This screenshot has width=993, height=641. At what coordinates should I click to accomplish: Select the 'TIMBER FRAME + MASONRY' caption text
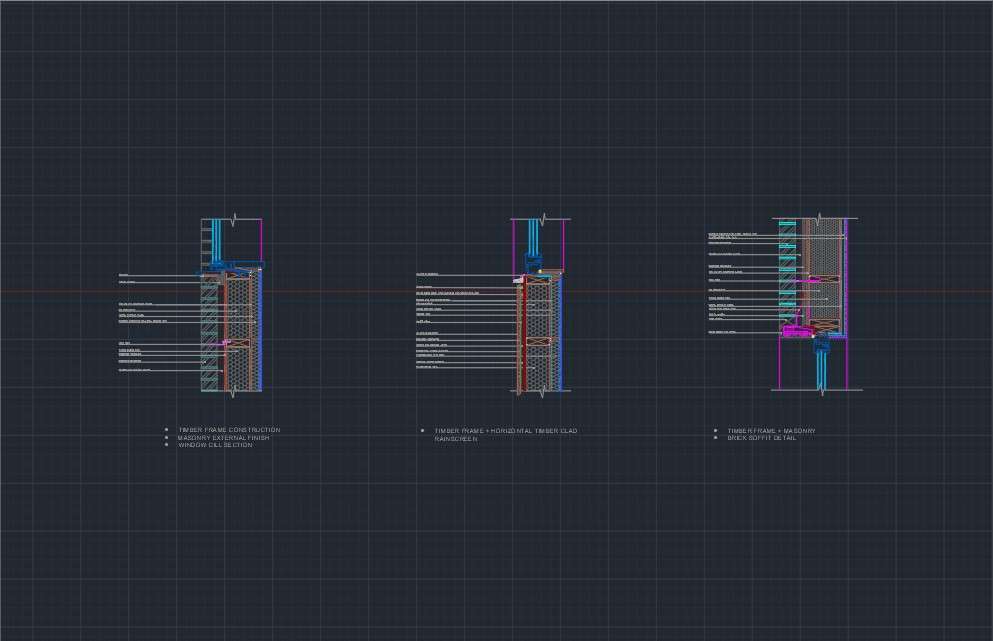point(771,431)
